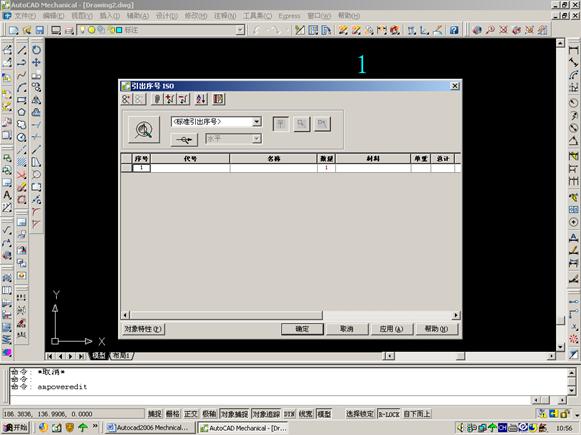
Task: Select the Spline curve tool
Action: tap(21, 75)
